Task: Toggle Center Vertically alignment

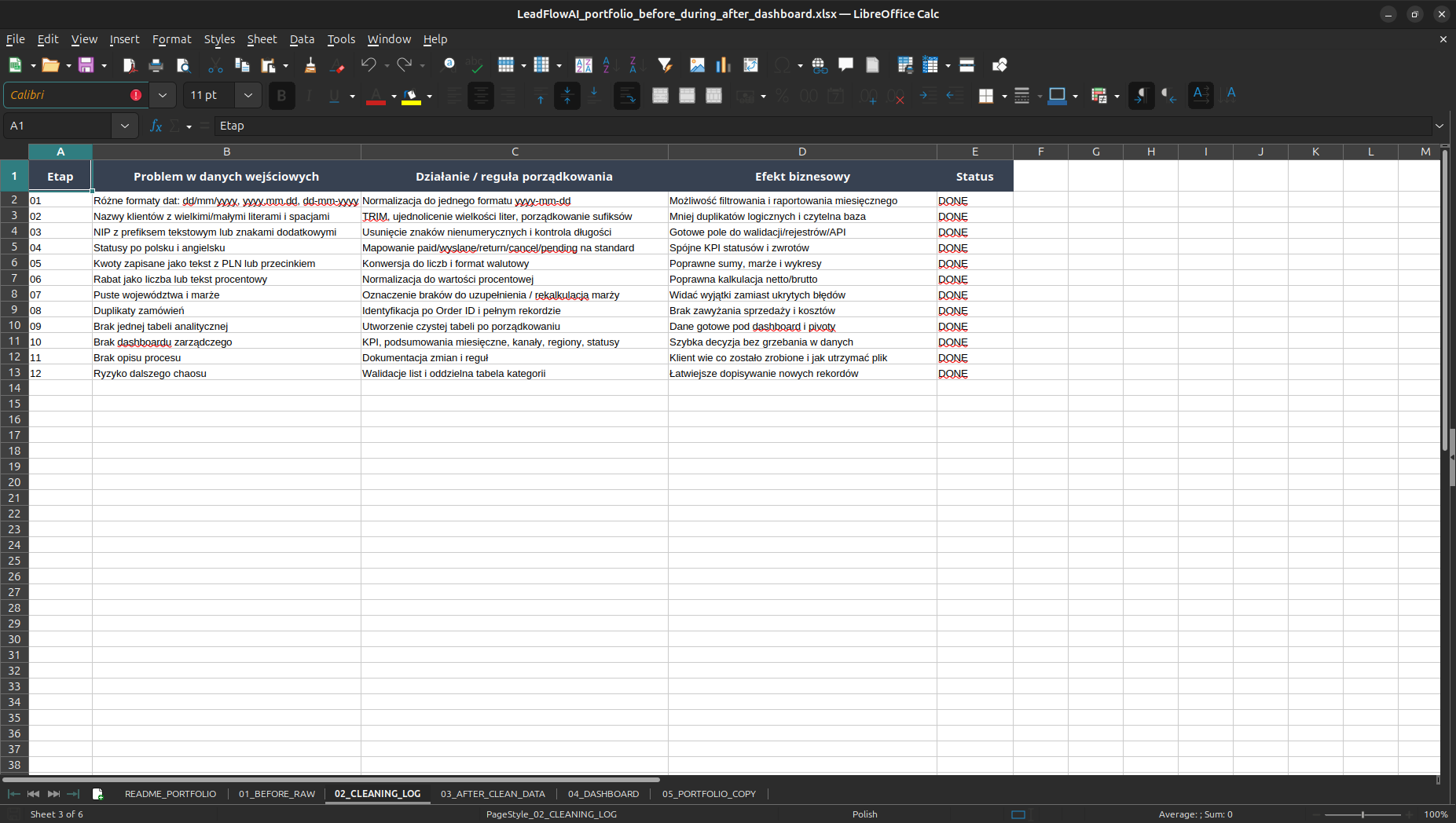Action: 567,96
